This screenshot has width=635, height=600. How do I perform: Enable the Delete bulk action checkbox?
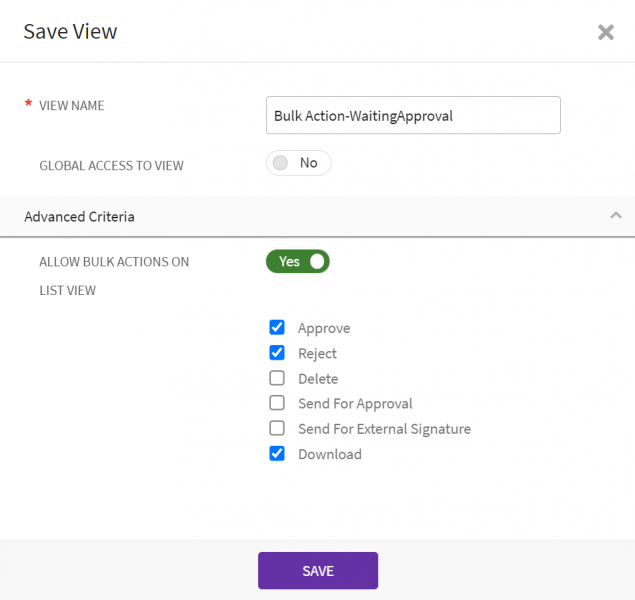pos(277,378)
